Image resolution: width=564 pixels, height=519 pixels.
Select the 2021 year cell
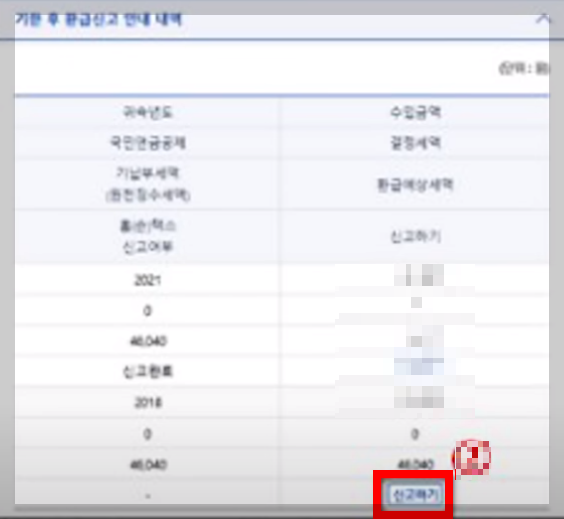tap(148, 280)
